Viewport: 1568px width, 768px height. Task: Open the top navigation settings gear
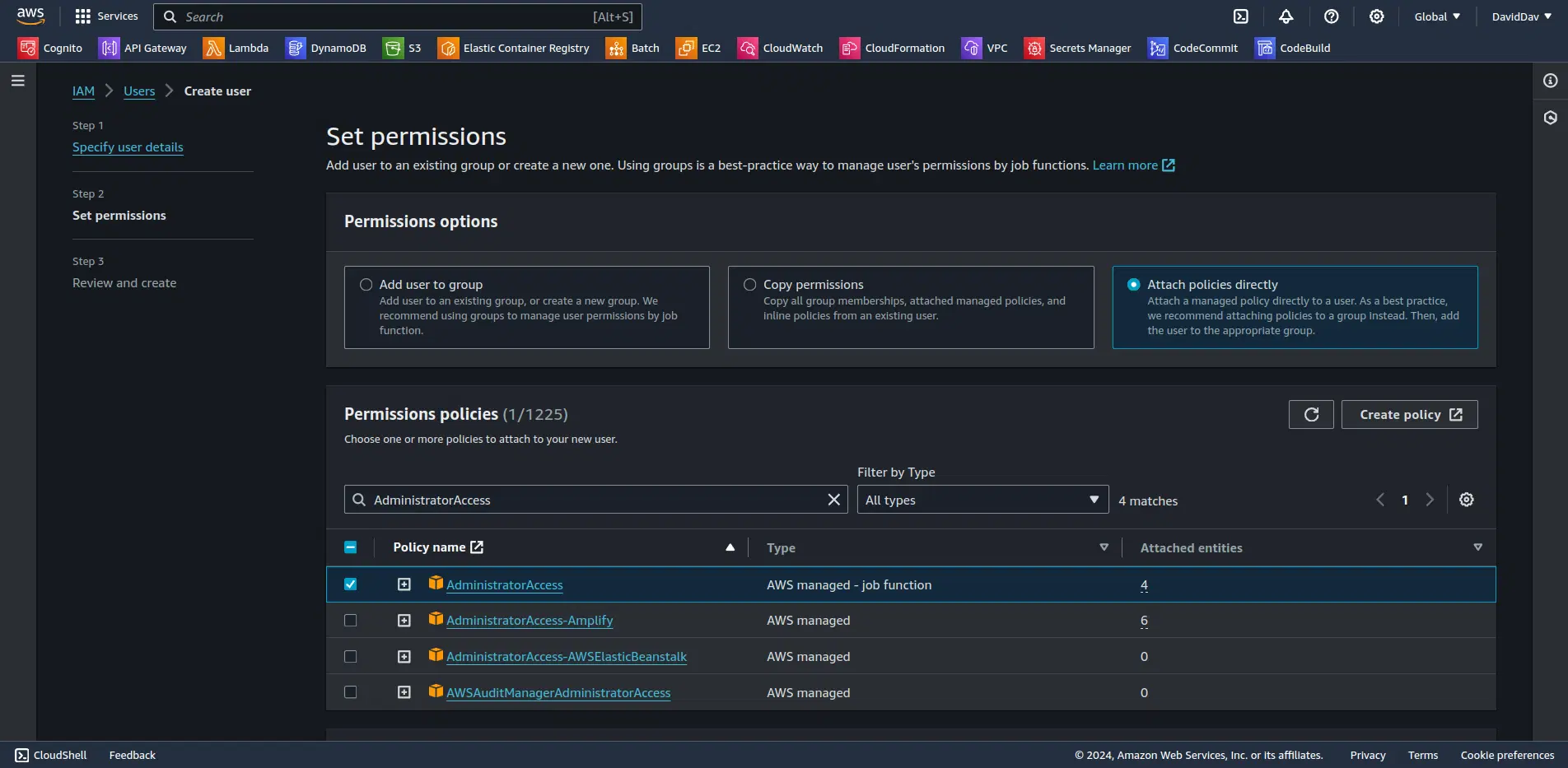point(1376,16)
